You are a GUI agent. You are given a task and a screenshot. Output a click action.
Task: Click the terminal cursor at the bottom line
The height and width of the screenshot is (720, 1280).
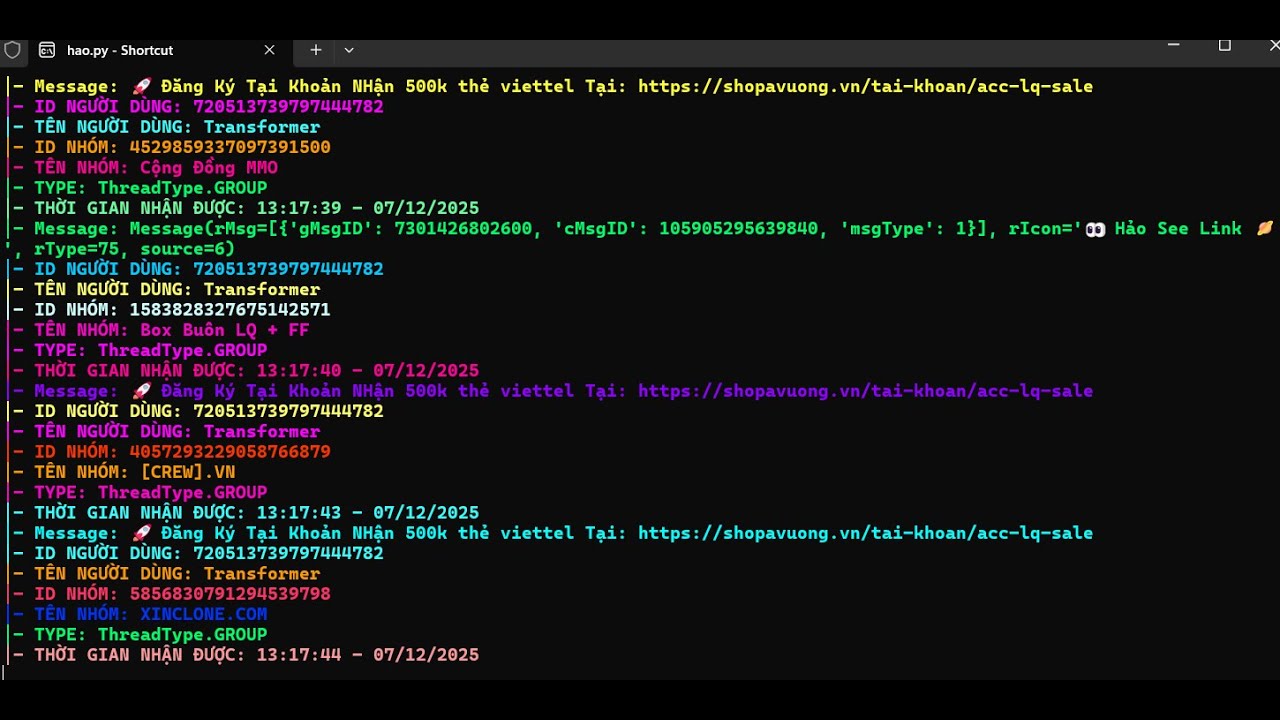pyautogui.click(x=4, y=674)
